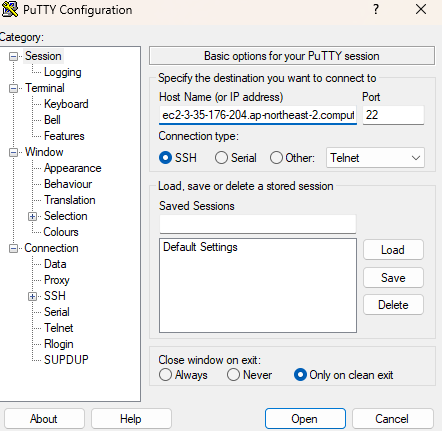Collapse the Session tree node

click(13, 56)
